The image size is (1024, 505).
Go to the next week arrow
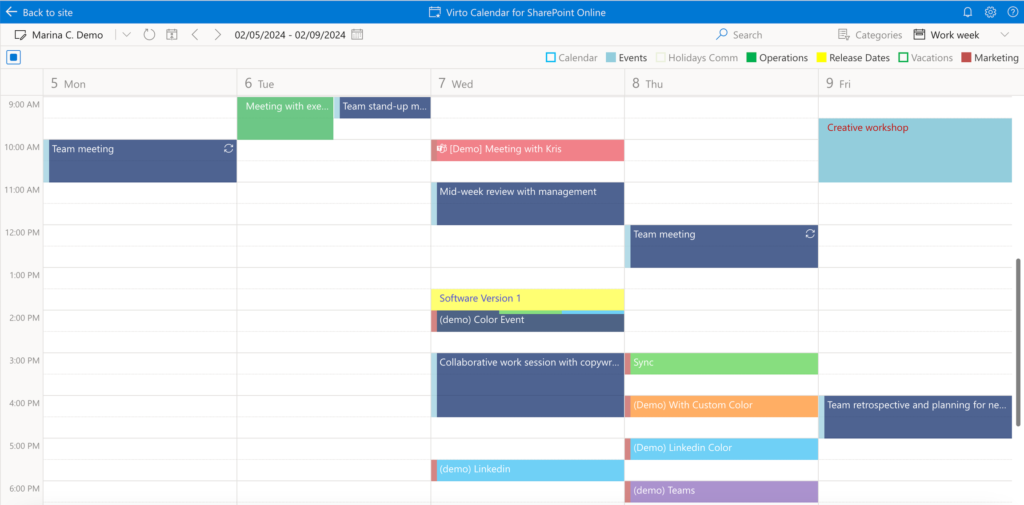pos(217,35)
